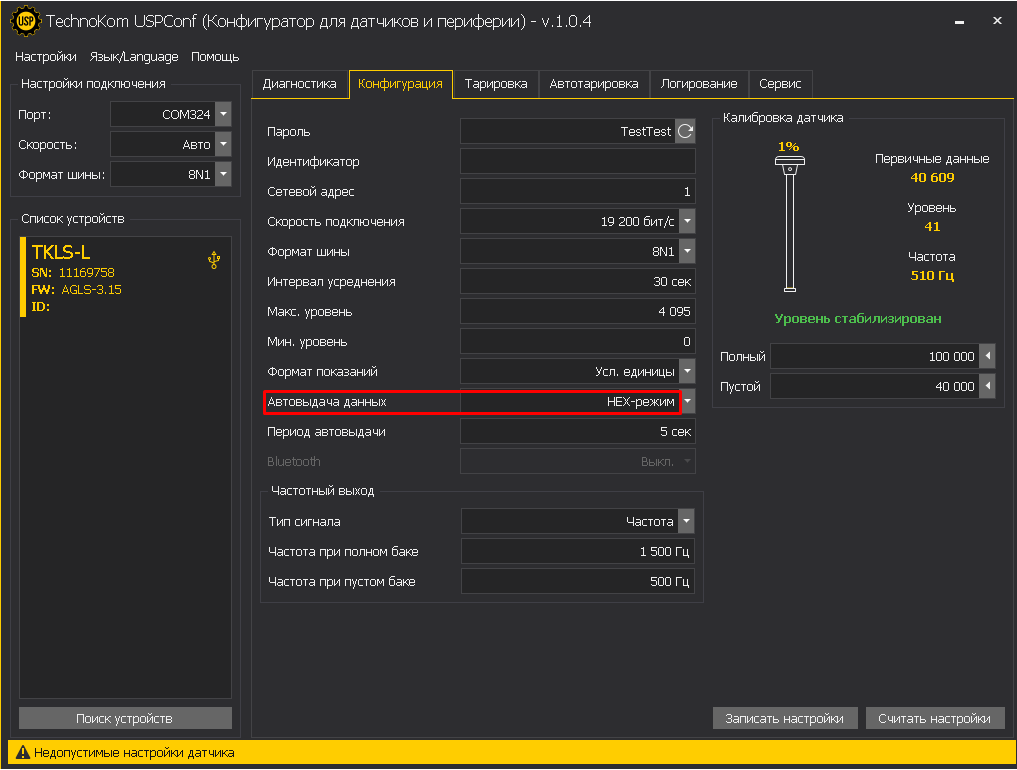Click the Уровень стабилизирован status text
This screenshot has height=770, width=1017.
[x=857, y=319]
